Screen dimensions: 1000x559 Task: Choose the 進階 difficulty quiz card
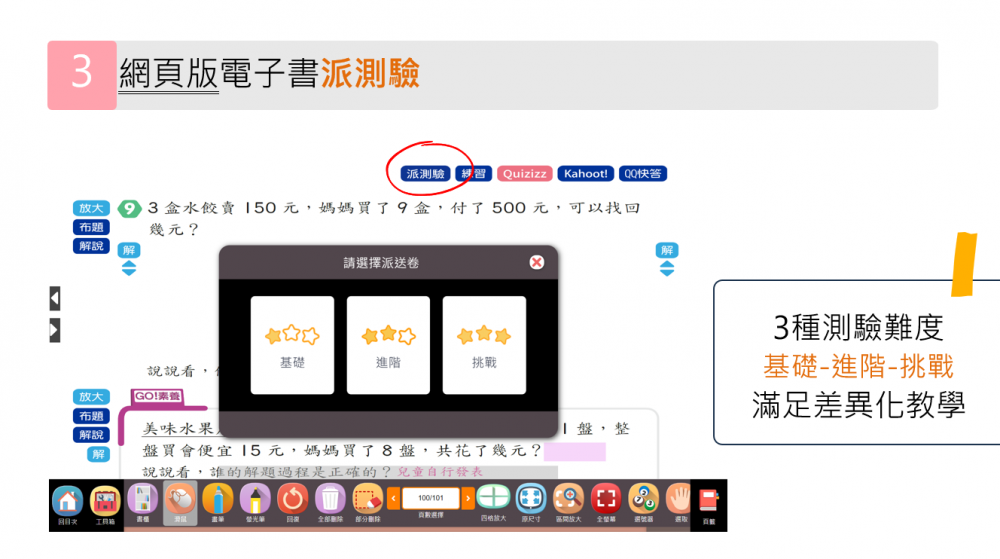click(x=388, y=345)
